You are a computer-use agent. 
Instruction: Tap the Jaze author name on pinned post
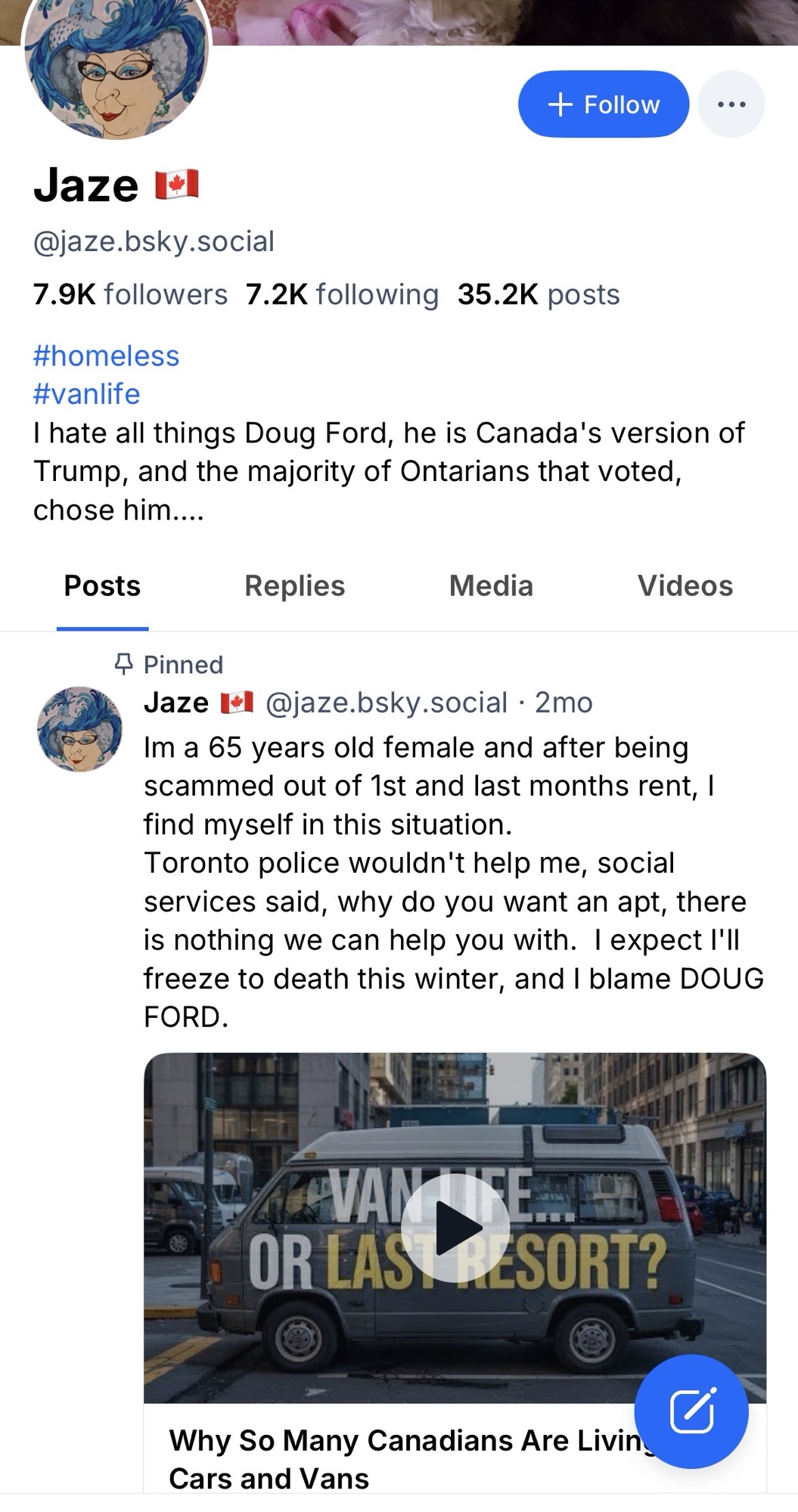176,703
